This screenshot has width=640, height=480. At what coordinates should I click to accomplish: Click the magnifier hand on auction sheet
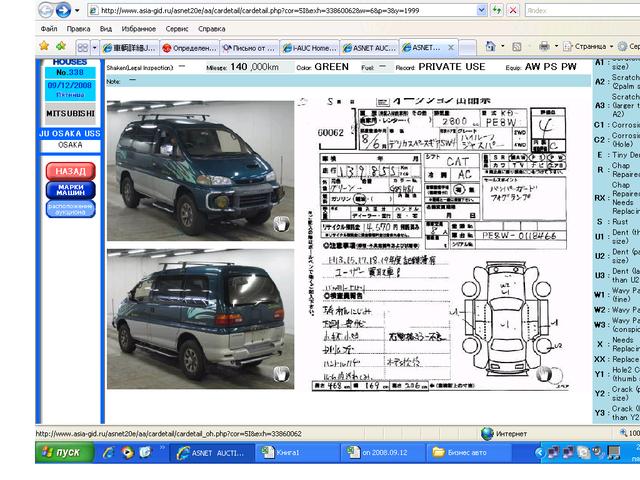[544, 374]
